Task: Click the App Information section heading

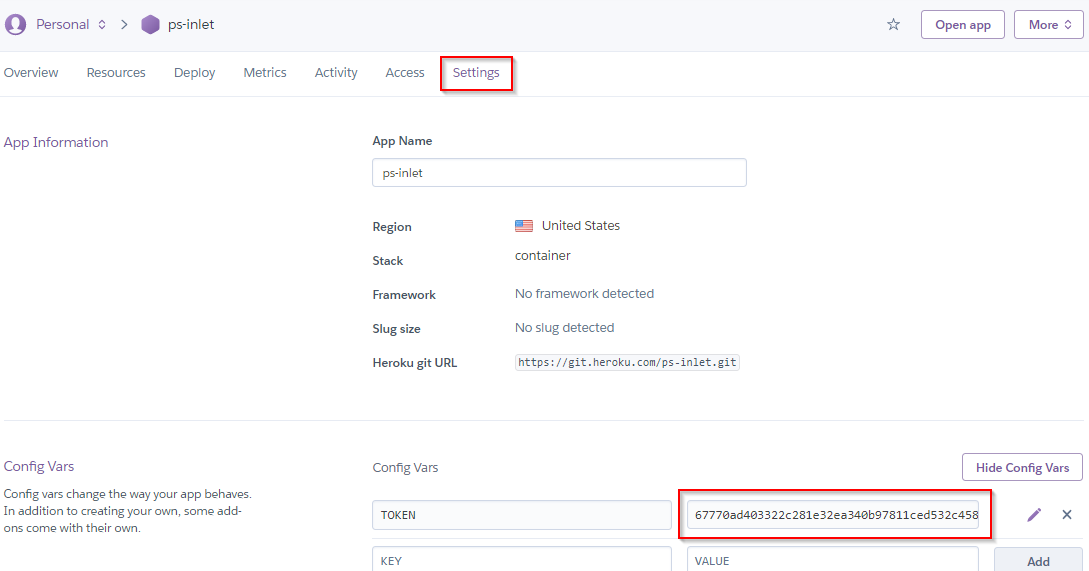Action: tap(56, 142)
